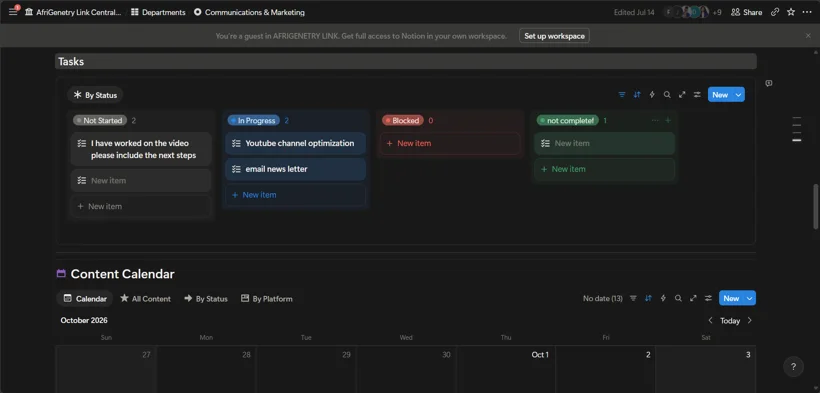Open the sidebar hamburger menu
Screen dimensions: 820x393
13,12
